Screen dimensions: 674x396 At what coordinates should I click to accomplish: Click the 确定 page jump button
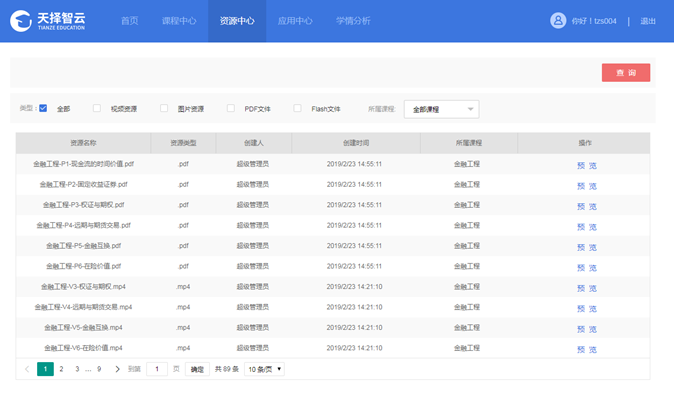197,369
